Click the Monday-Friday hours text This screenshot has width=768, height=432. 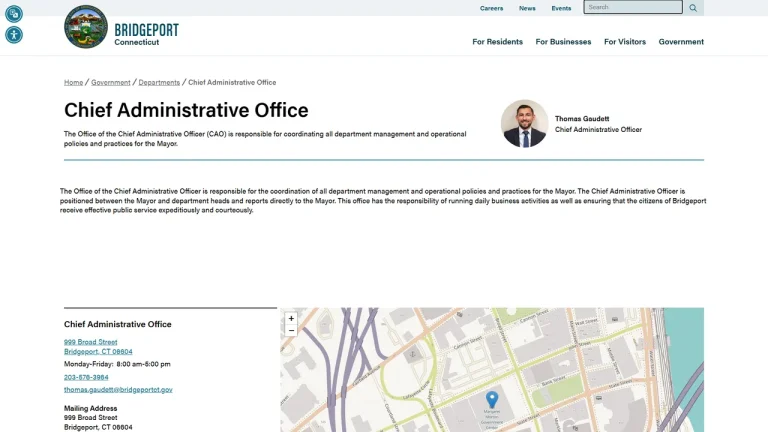[117, 364]
